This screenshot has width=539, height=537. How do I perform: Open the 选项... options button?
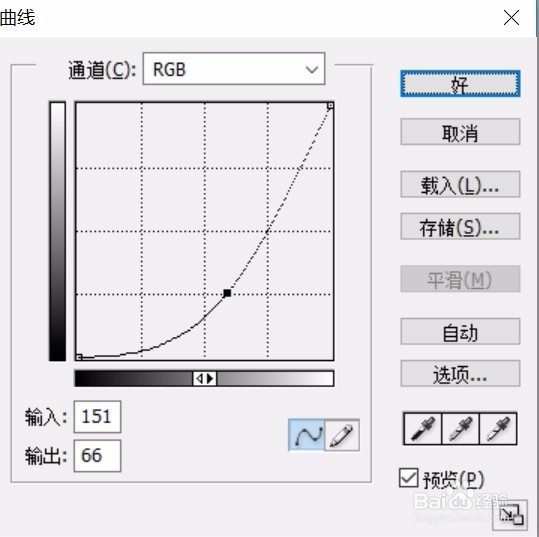[x=460, y=374]
